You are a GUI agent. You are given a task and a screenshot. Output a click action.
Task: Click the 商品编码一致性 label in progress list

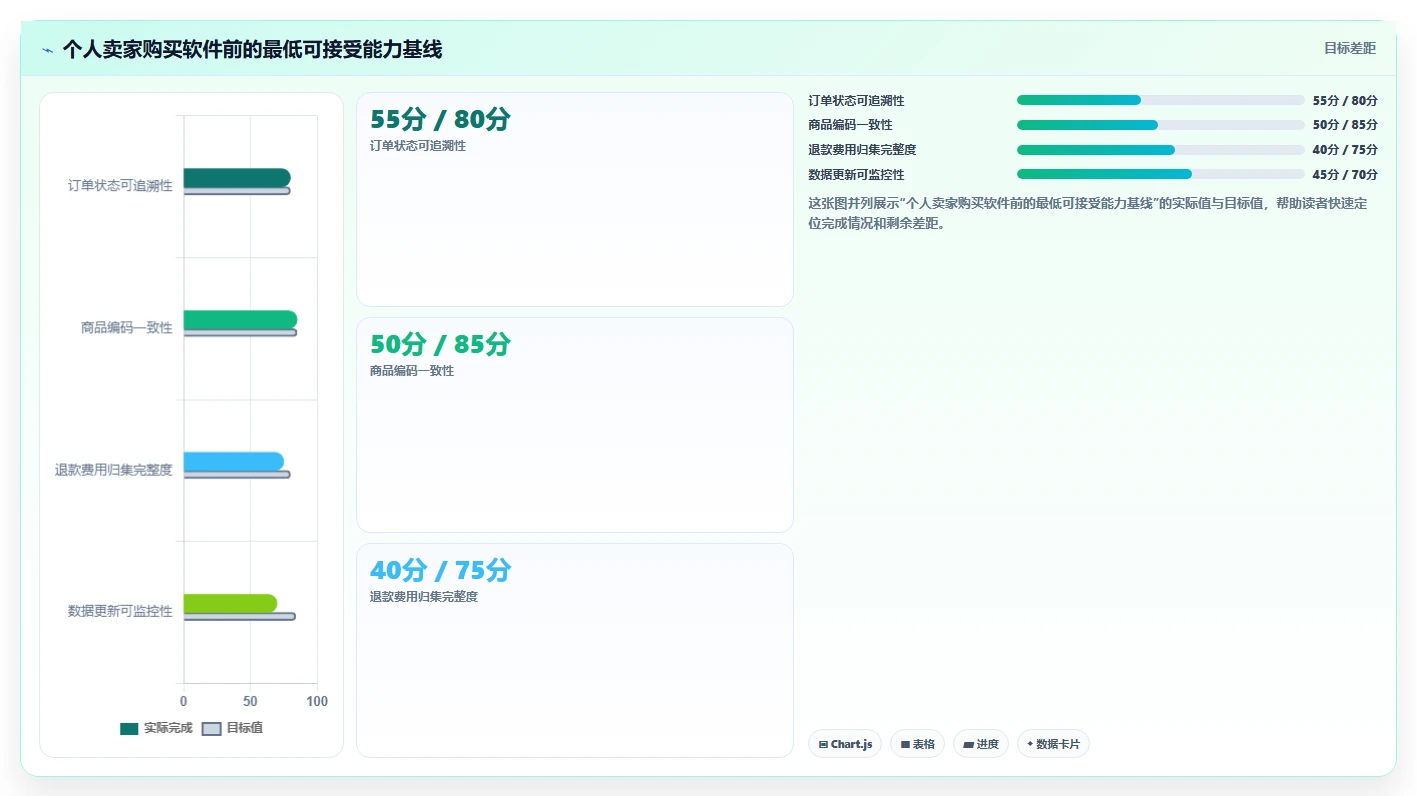coord(850,125)
